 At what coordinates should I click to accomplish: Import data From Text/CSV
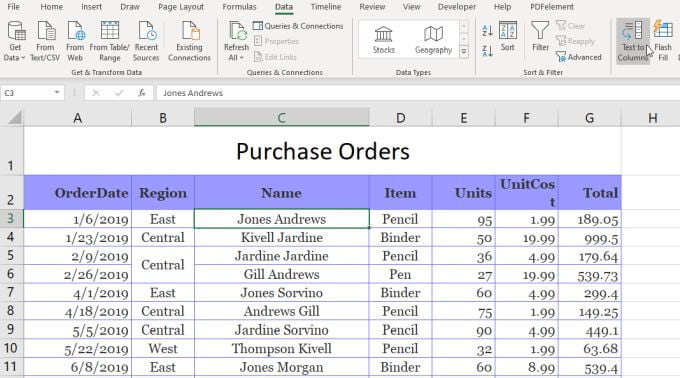pyautogui.click(x=45, y=42)
